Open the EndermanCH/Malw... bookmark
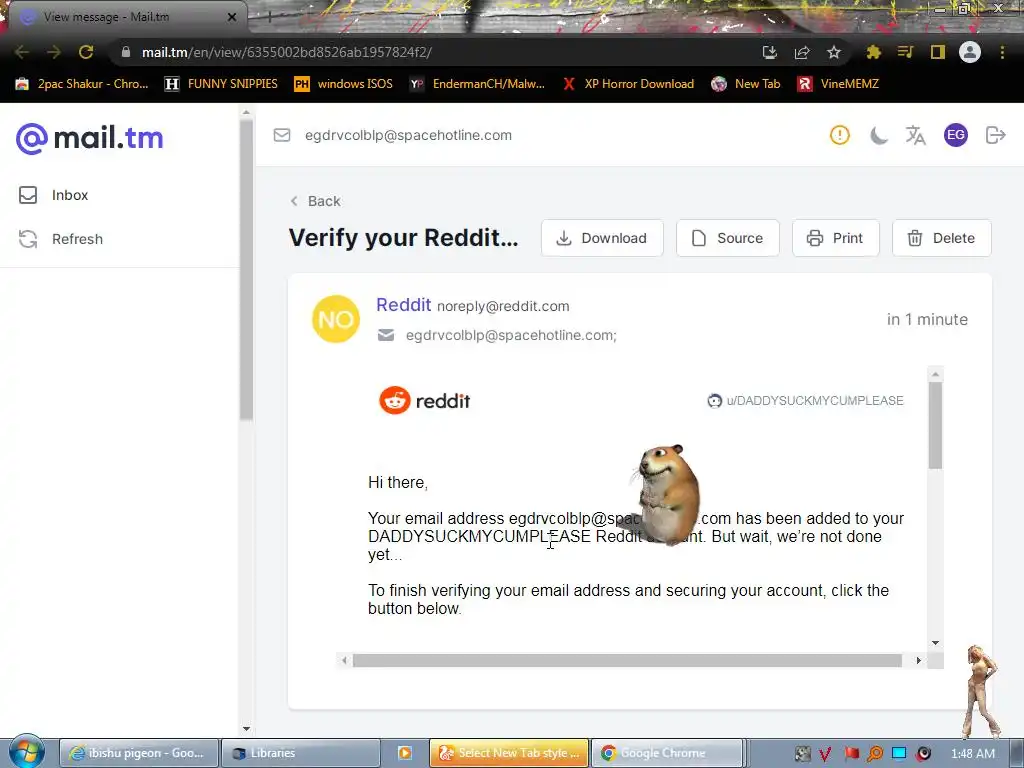This screenshot has width=1024, height=768. click(477, 84)
